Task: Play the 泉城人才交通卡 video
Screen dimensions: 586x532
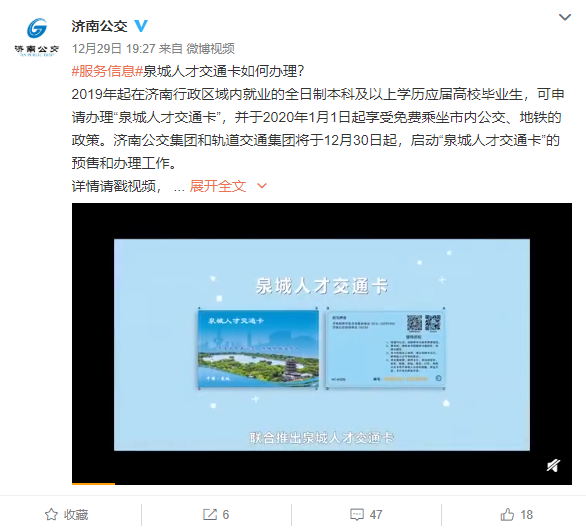Action: tap(322, 344)
